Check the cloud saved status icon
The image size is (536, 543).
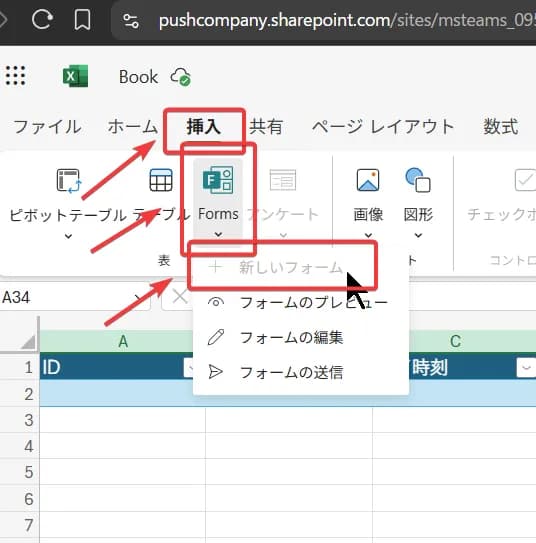180,77
